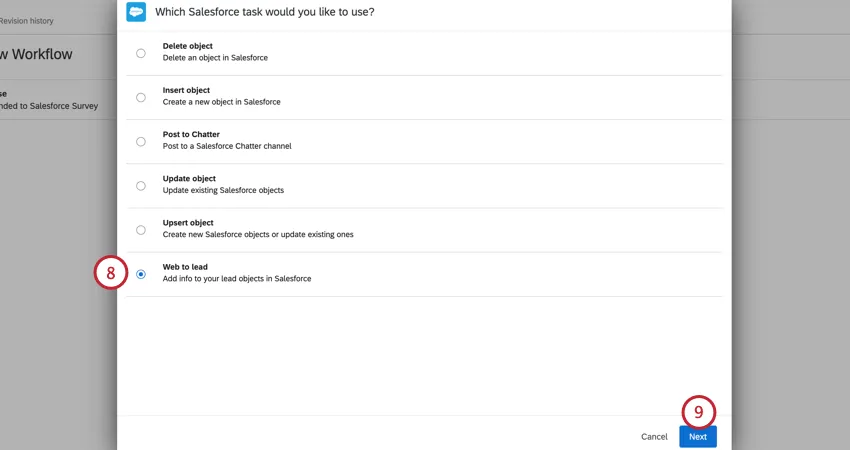Image resolution: width=850 pixels, height=450 pixels.
Task: Click the dialog heading about Salesforce task
Action: click(267, 12)
